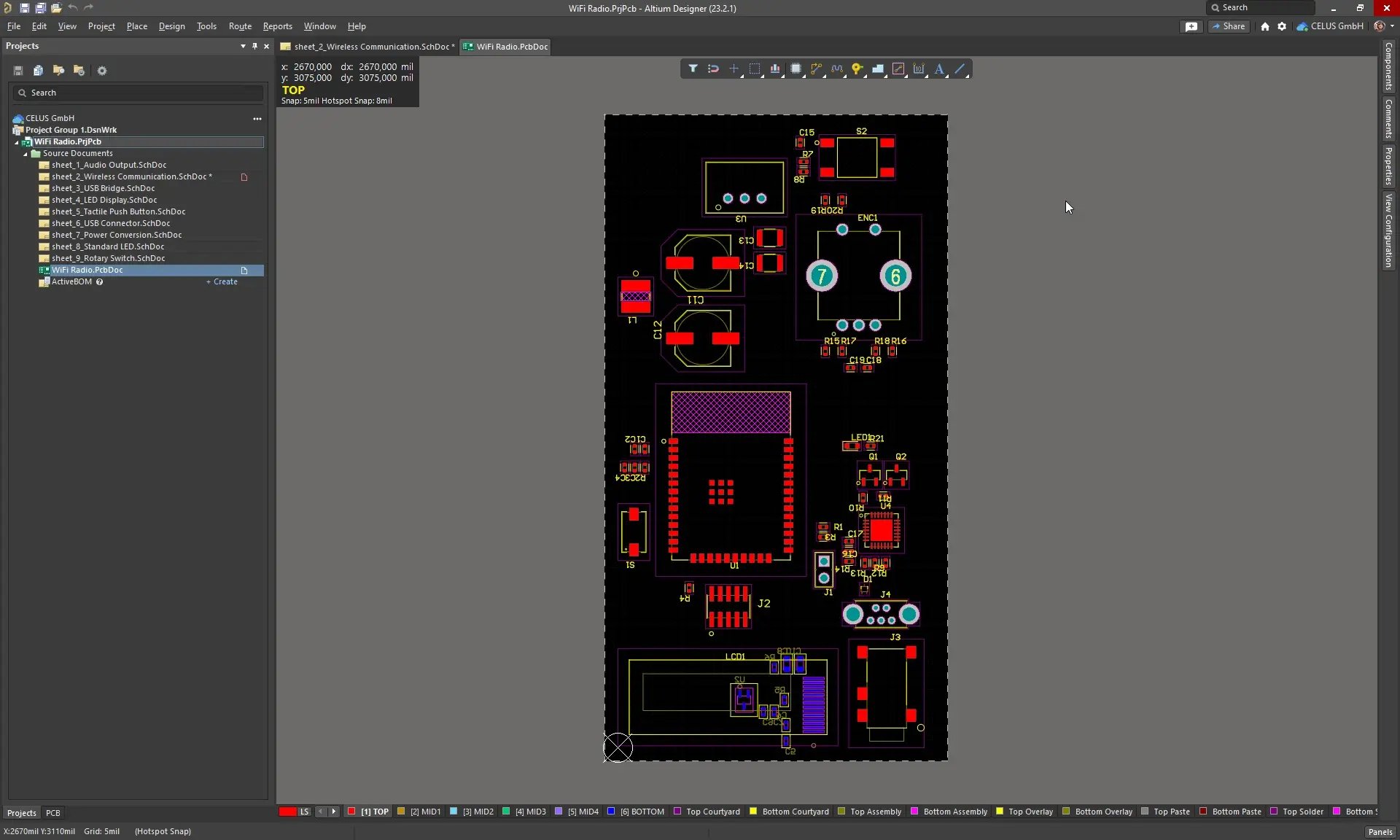
Task: Click the Share button
Action: click(1229, 26)
